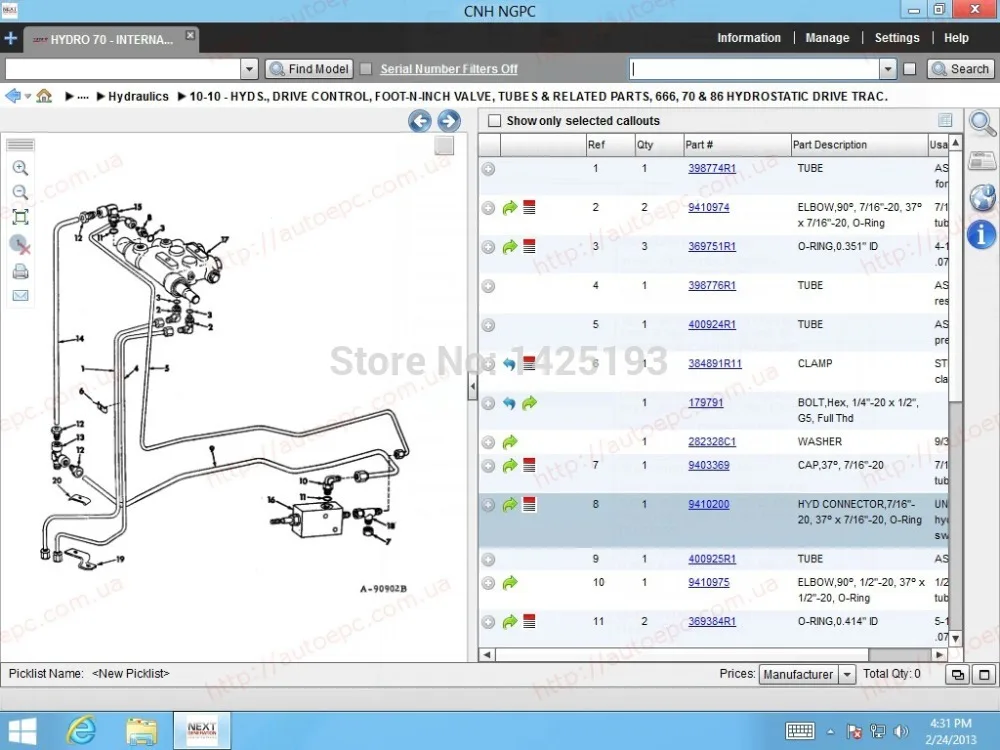1000x750 pixels.
Task: Open the magnifier search side panel
Action: pos(982,123)
